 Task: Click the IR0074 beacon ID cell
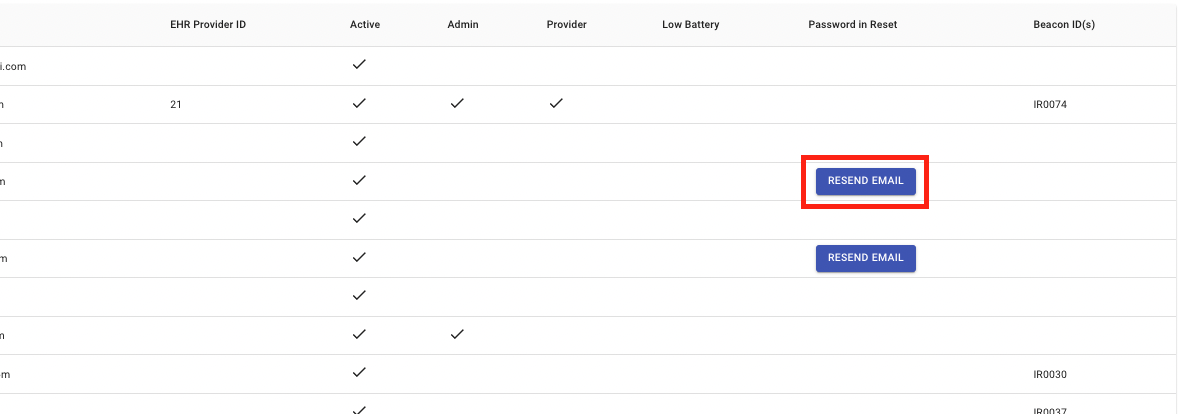pyautogui.click(x=1050, y=104)
